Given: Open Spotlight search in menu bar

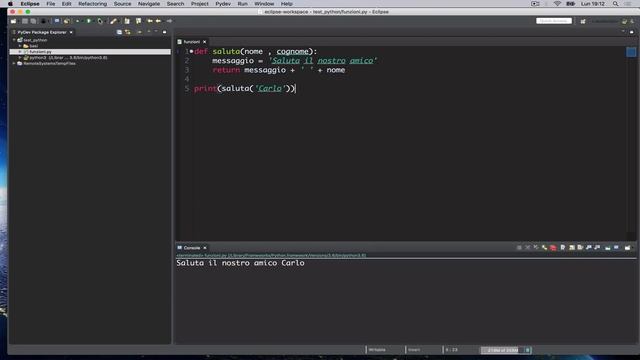Looking at the screenshot, I should [615, 4].
